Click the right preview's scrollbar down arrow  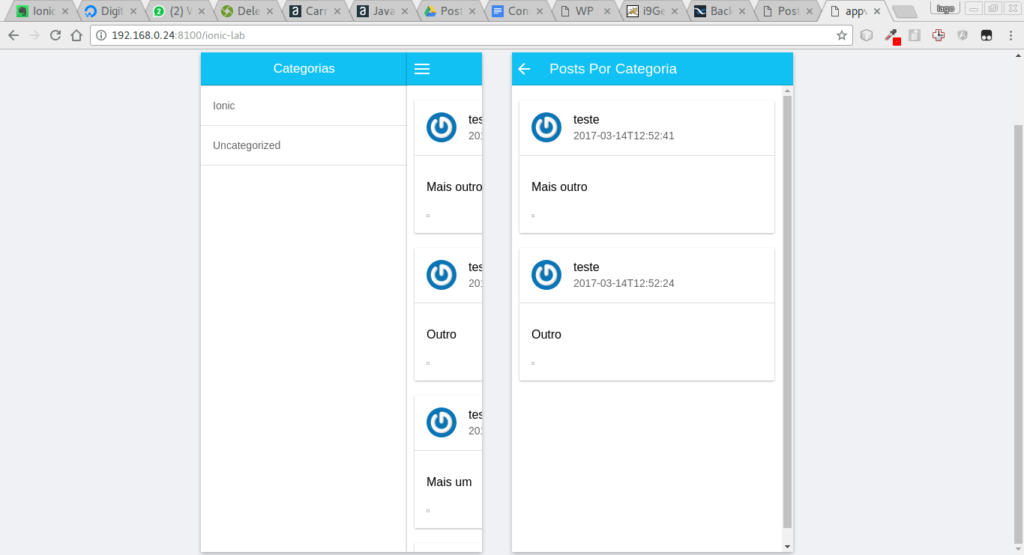[787, 546]
